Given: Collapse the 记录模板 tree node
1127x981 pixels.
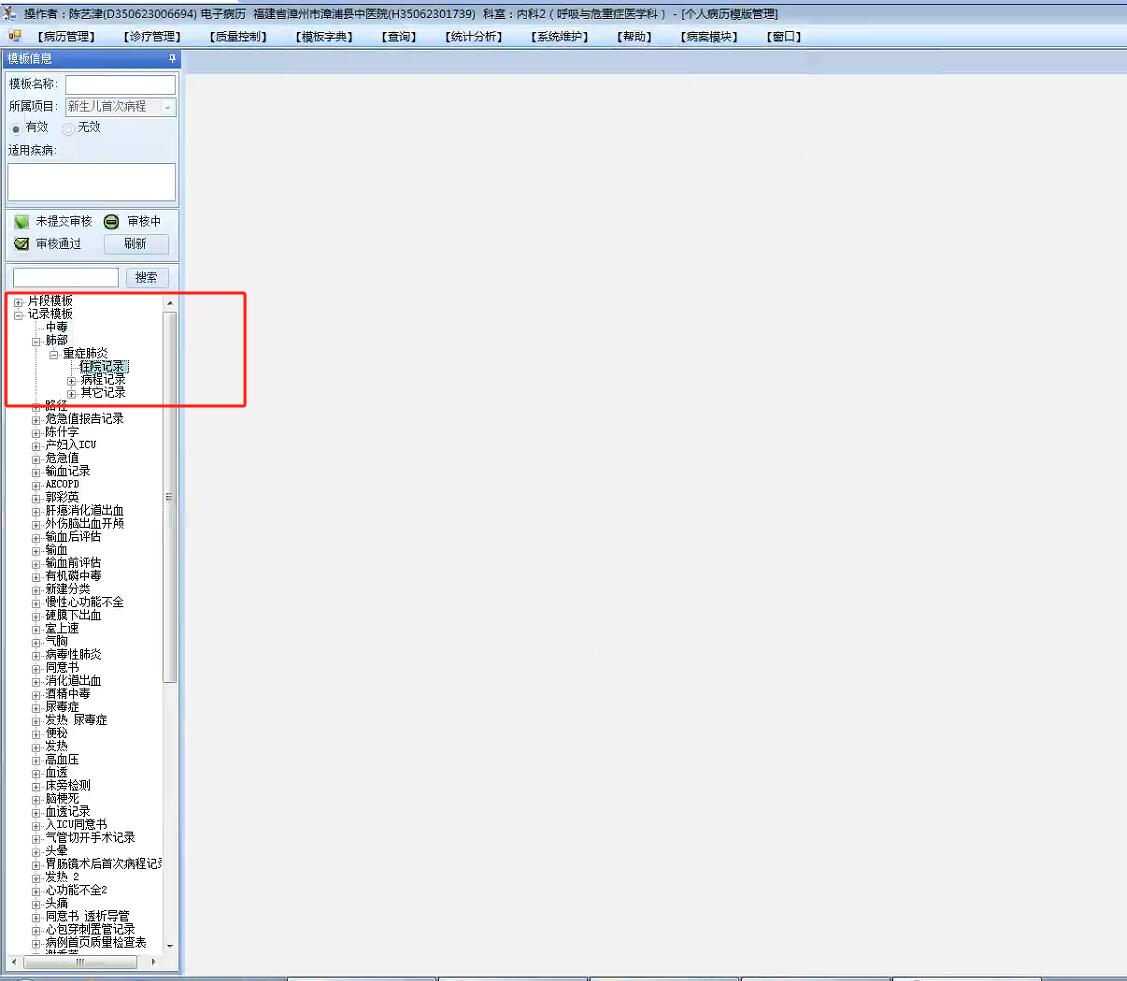Looking at the screenshot, I should pos(19,315).
